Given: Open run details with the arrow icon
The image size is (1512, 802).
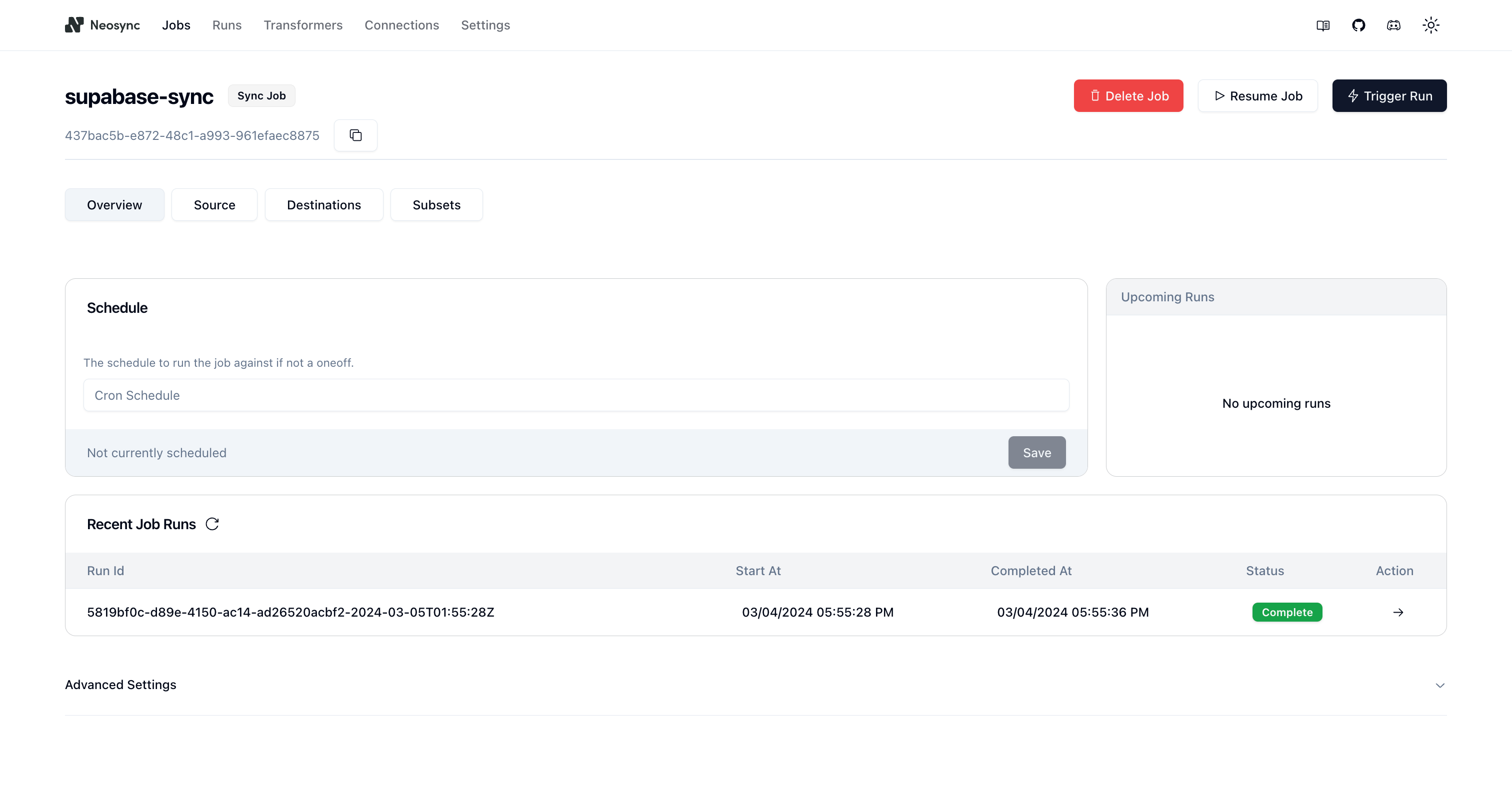Looking at the screenshot, I should tap(1398, 612).
